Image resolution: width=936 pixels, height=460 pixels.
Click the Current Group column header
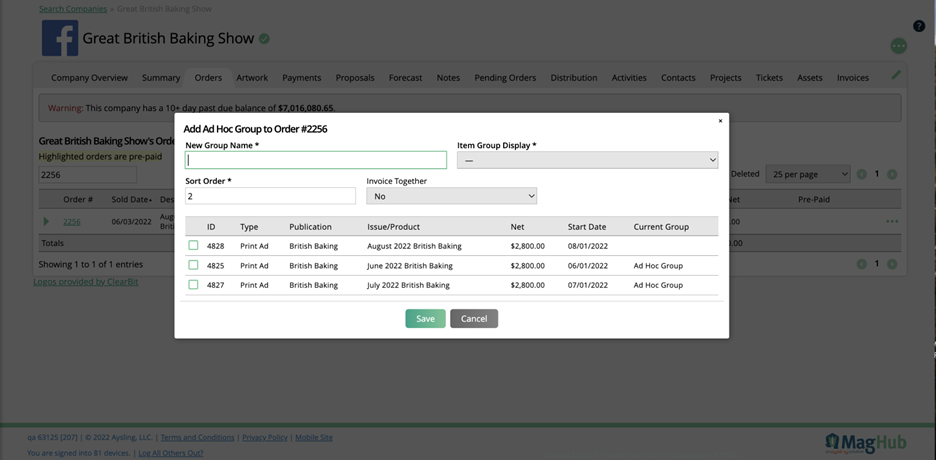661,227
